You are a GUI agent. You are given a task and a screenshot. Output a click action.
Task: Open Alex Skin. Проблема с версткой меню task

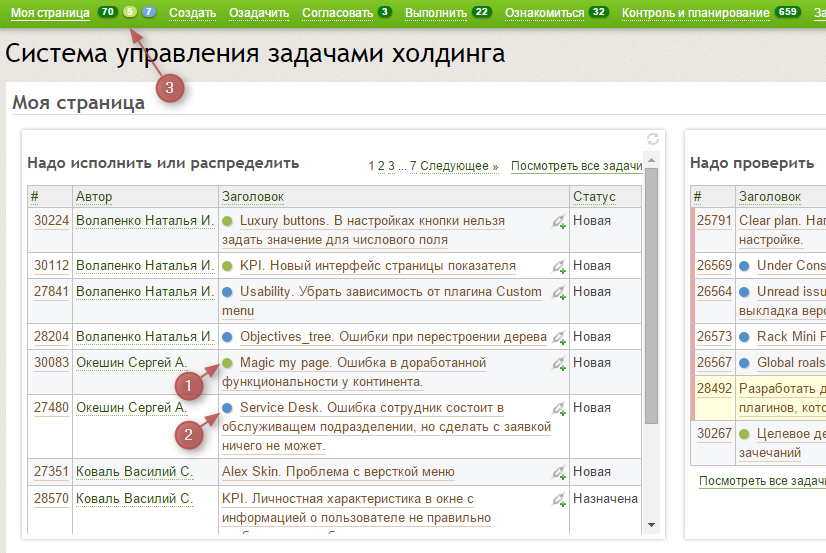pos(338,471)
